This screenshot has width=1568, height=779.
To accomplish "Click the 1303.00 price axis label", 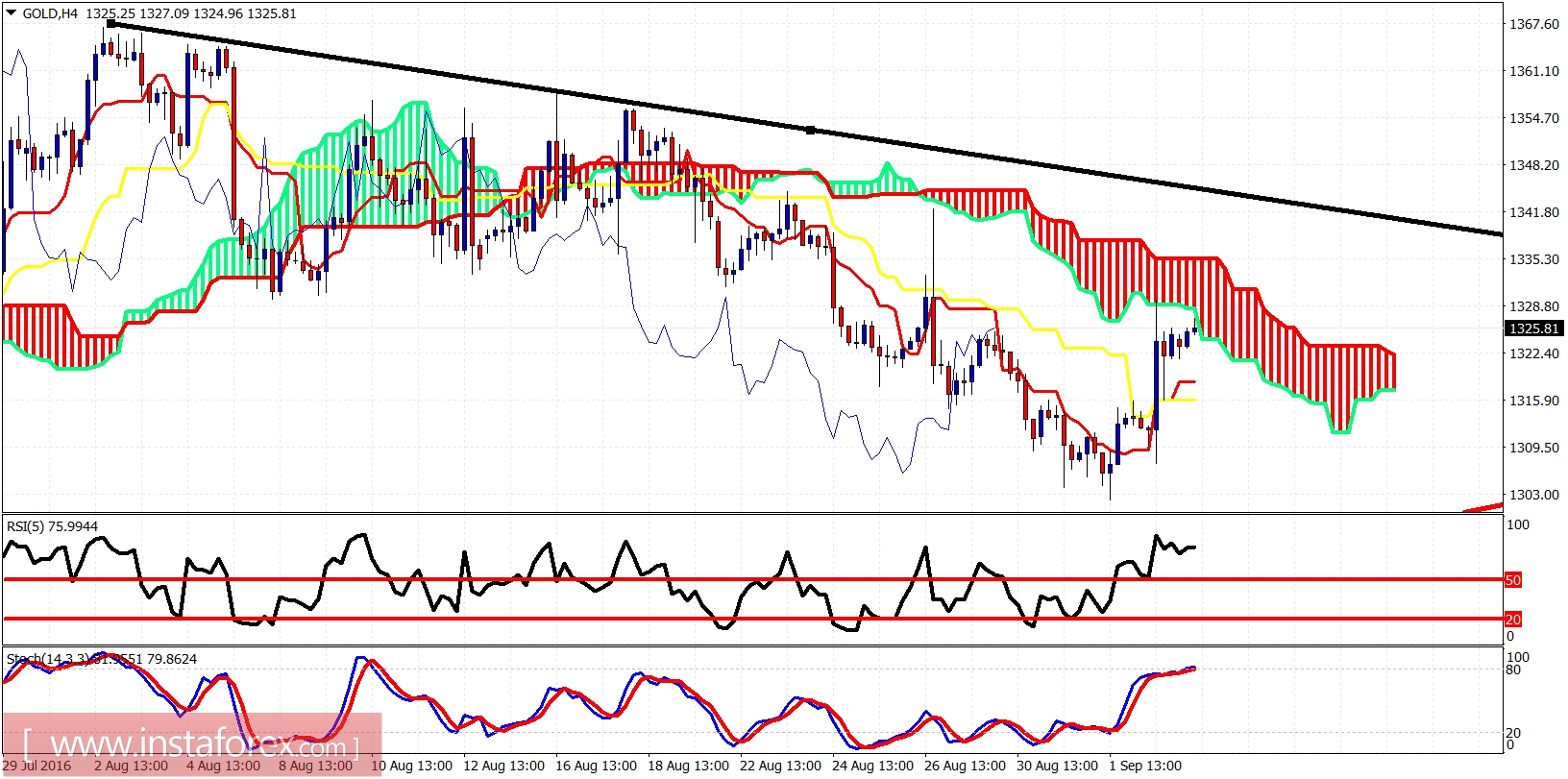I will pyautogui.click(x=1534, y=495).
